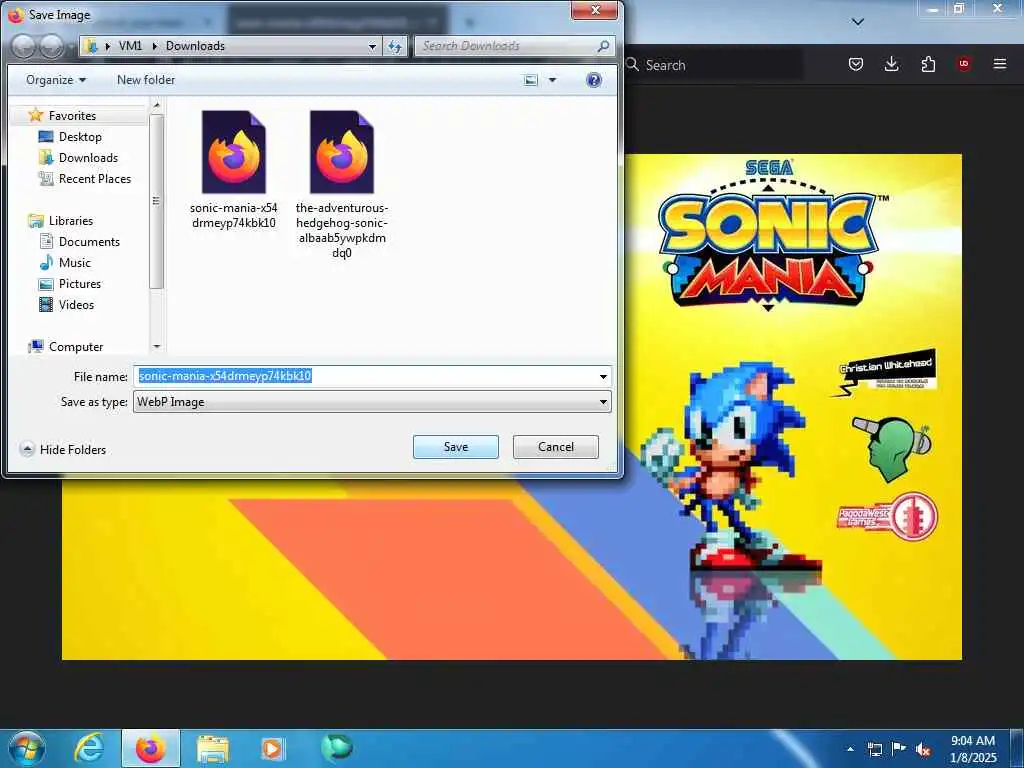Click navigation pane scroll down arrow
Image resolution: width=1024 pixels, height=768 pixels.
click(156, 347)
